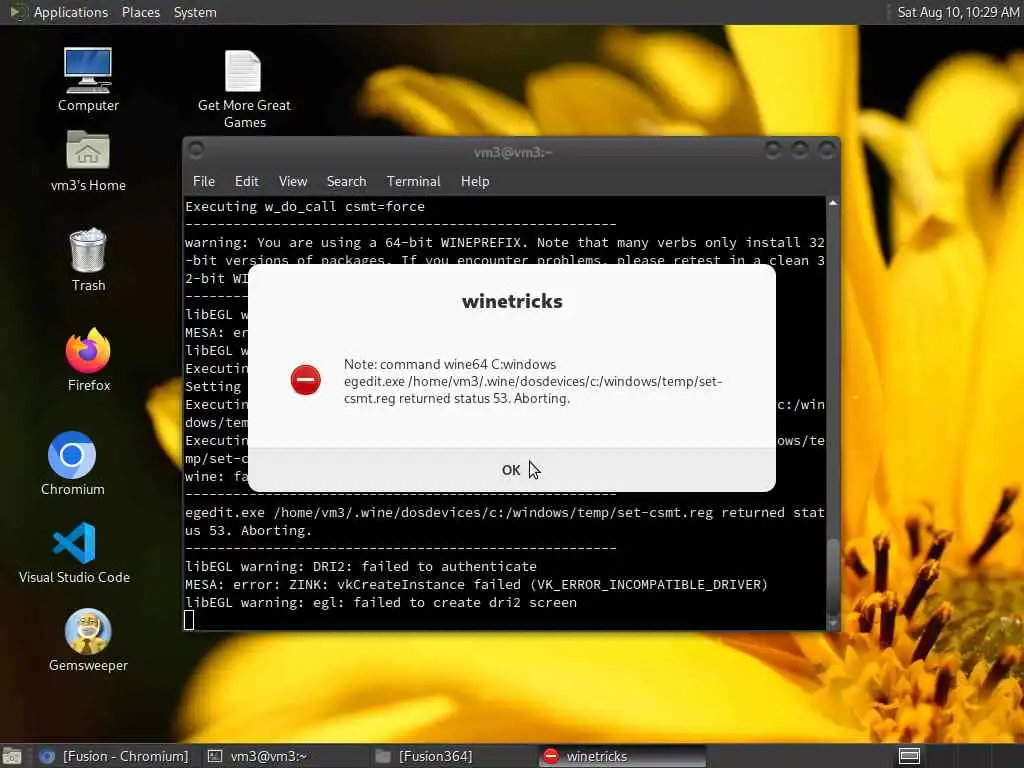Open the terminal Help menu
Screen dimensions: 1024x768
(x=475, y=182)
